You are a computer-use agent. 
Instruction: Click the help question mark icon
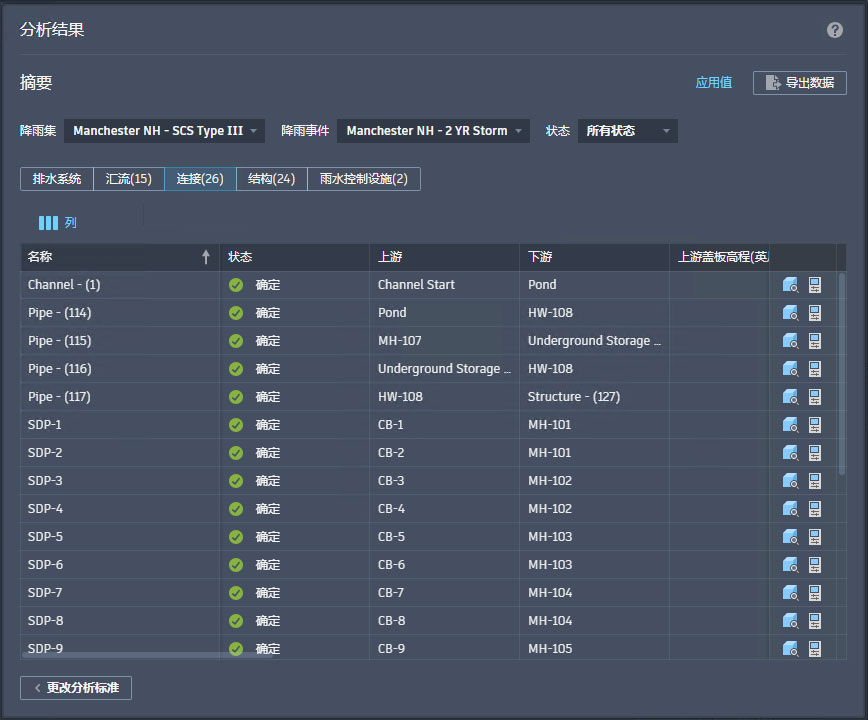coord(835,30)
